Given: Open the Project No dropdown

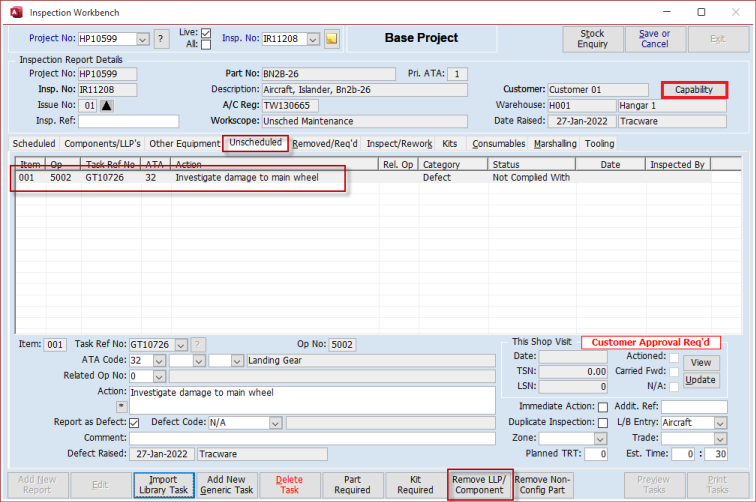Looking at the screenshot, I should click(x=143, y=39).
